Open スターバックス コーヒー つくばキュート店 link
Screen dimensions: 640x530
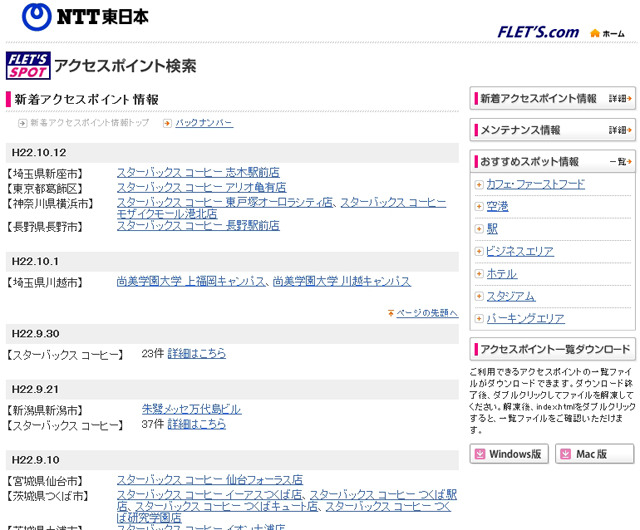(227, 507)
